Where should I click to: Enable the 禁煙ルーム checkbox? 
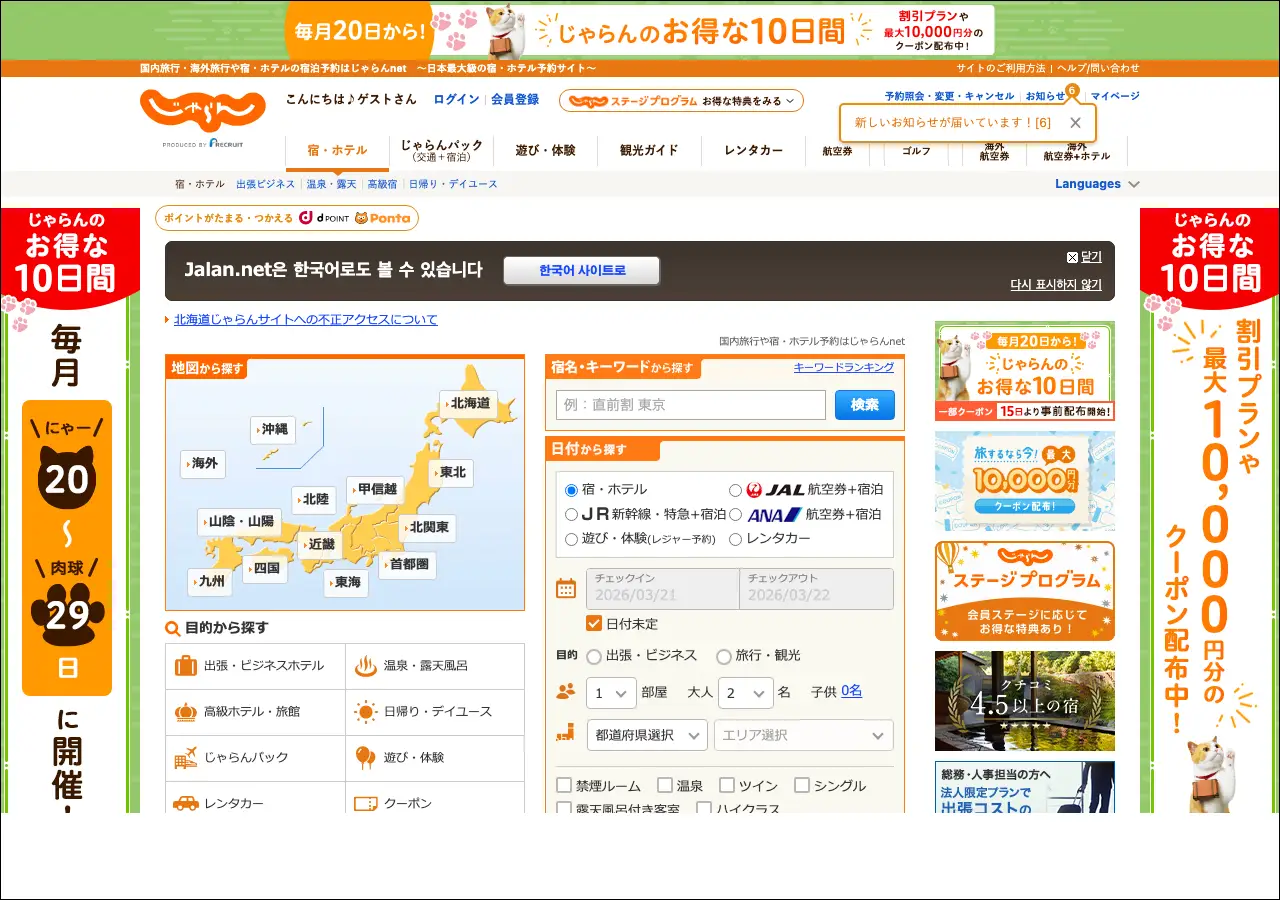coord(564,786)
